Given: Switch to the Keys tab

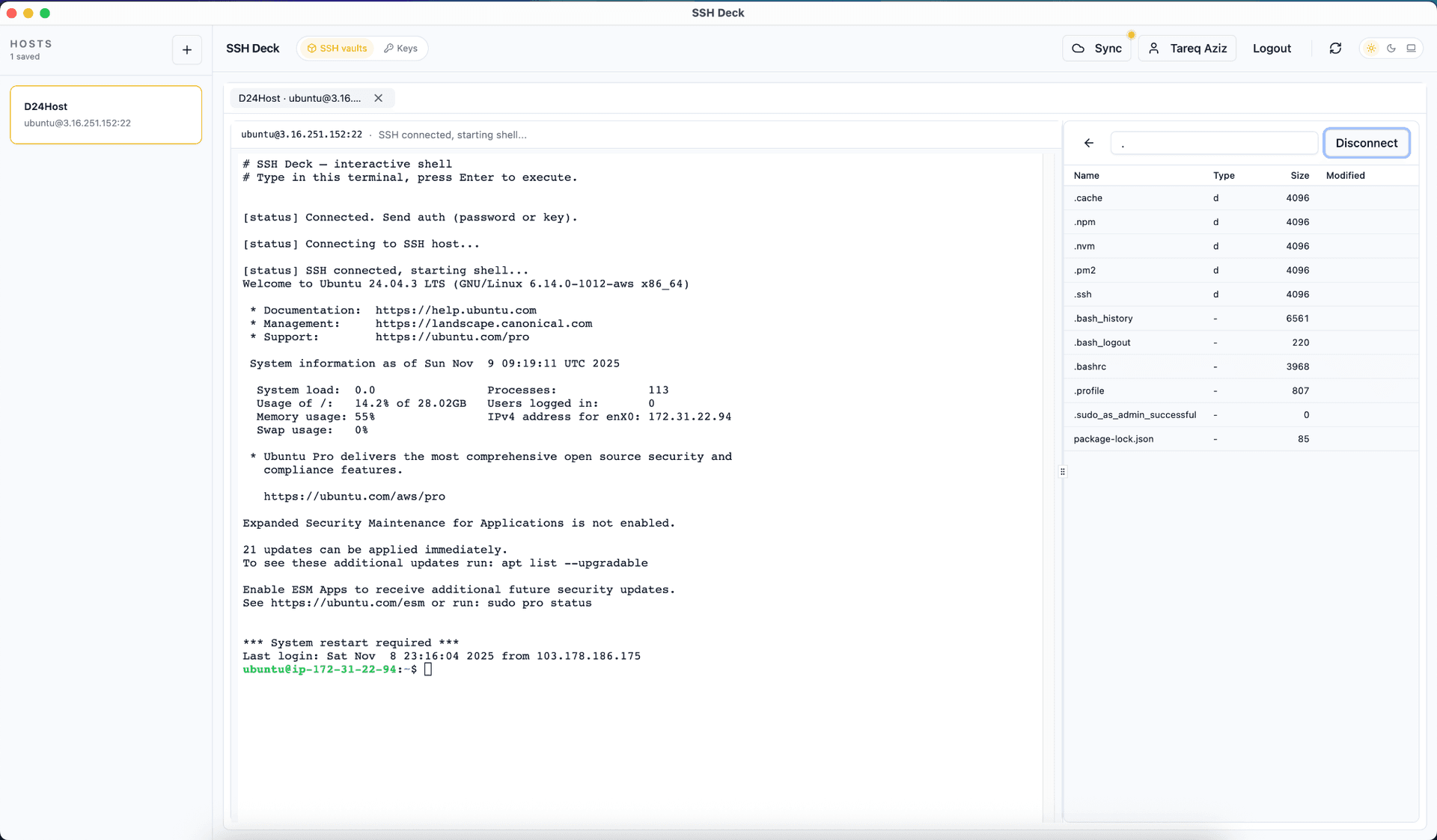Looking at the screenshot, I should coord(400,48).
